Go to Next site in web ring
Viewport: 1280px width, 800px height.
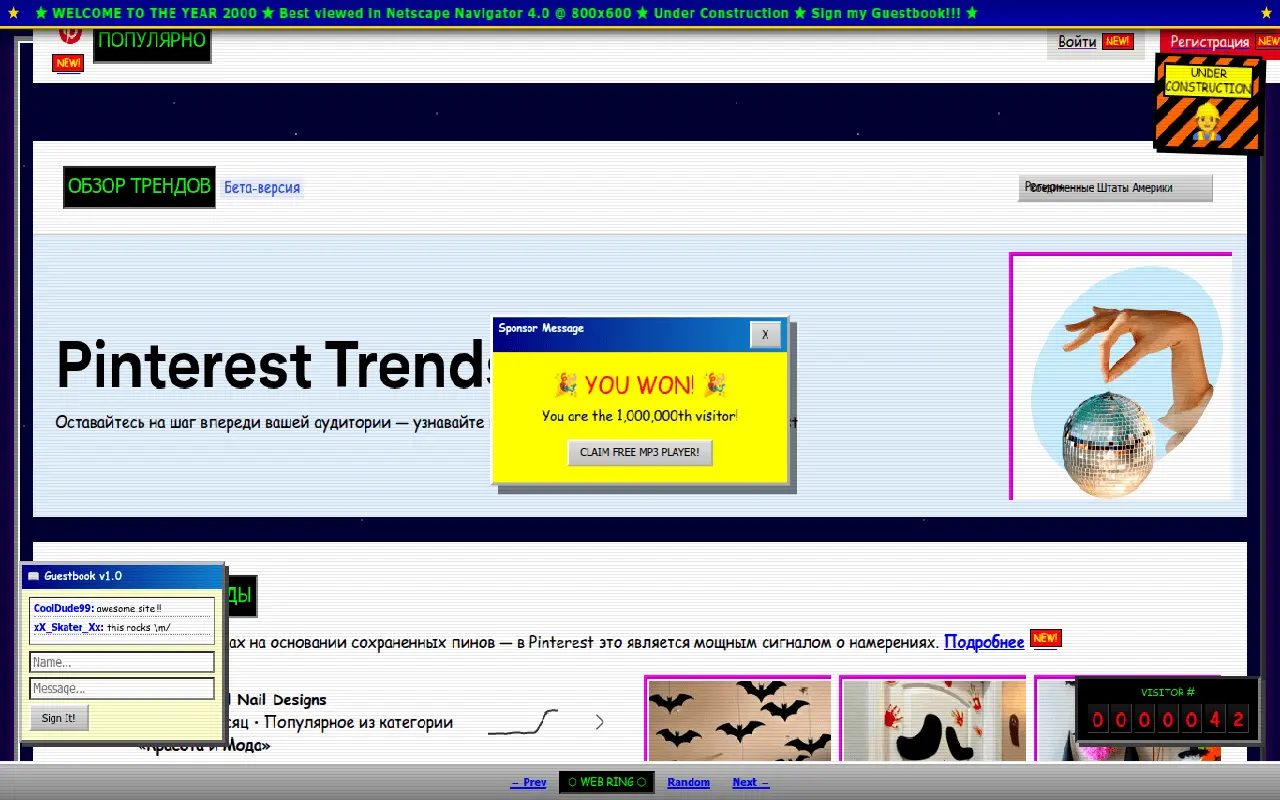(751, 782)
